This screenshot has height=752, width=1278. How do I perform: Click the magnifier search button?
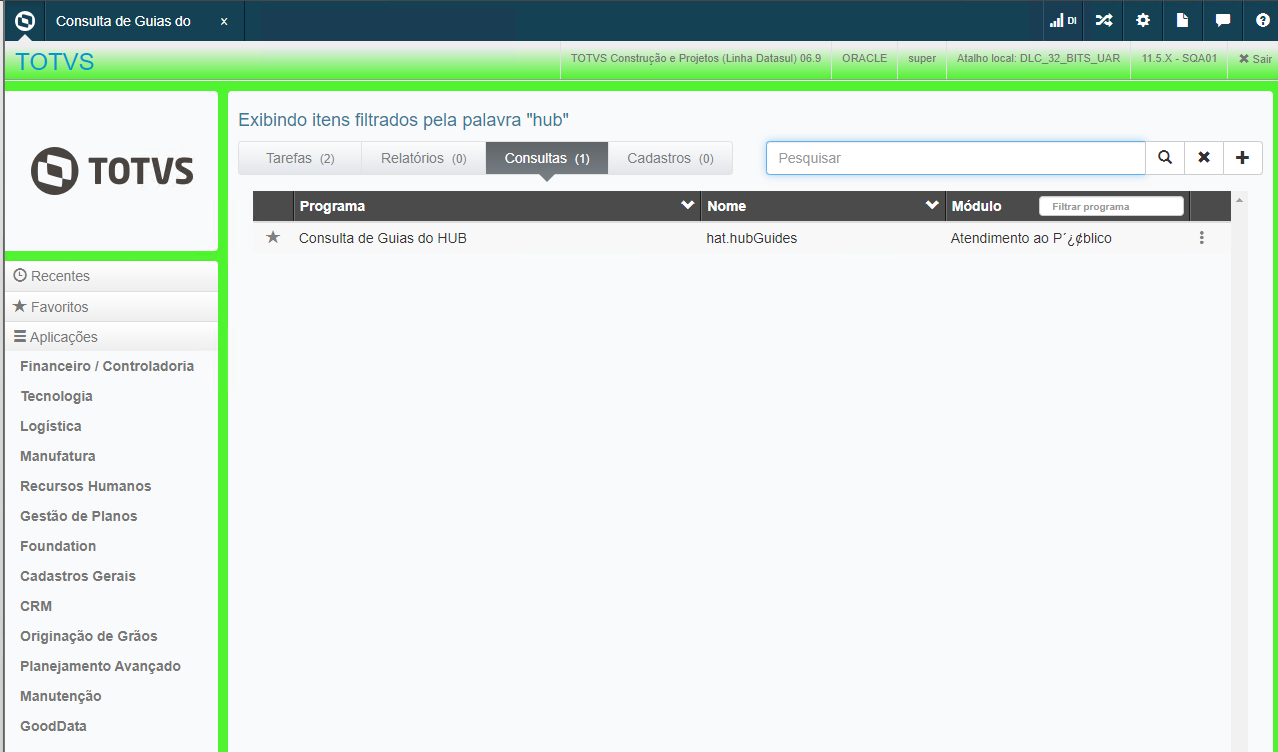[x=1165, y=158]
